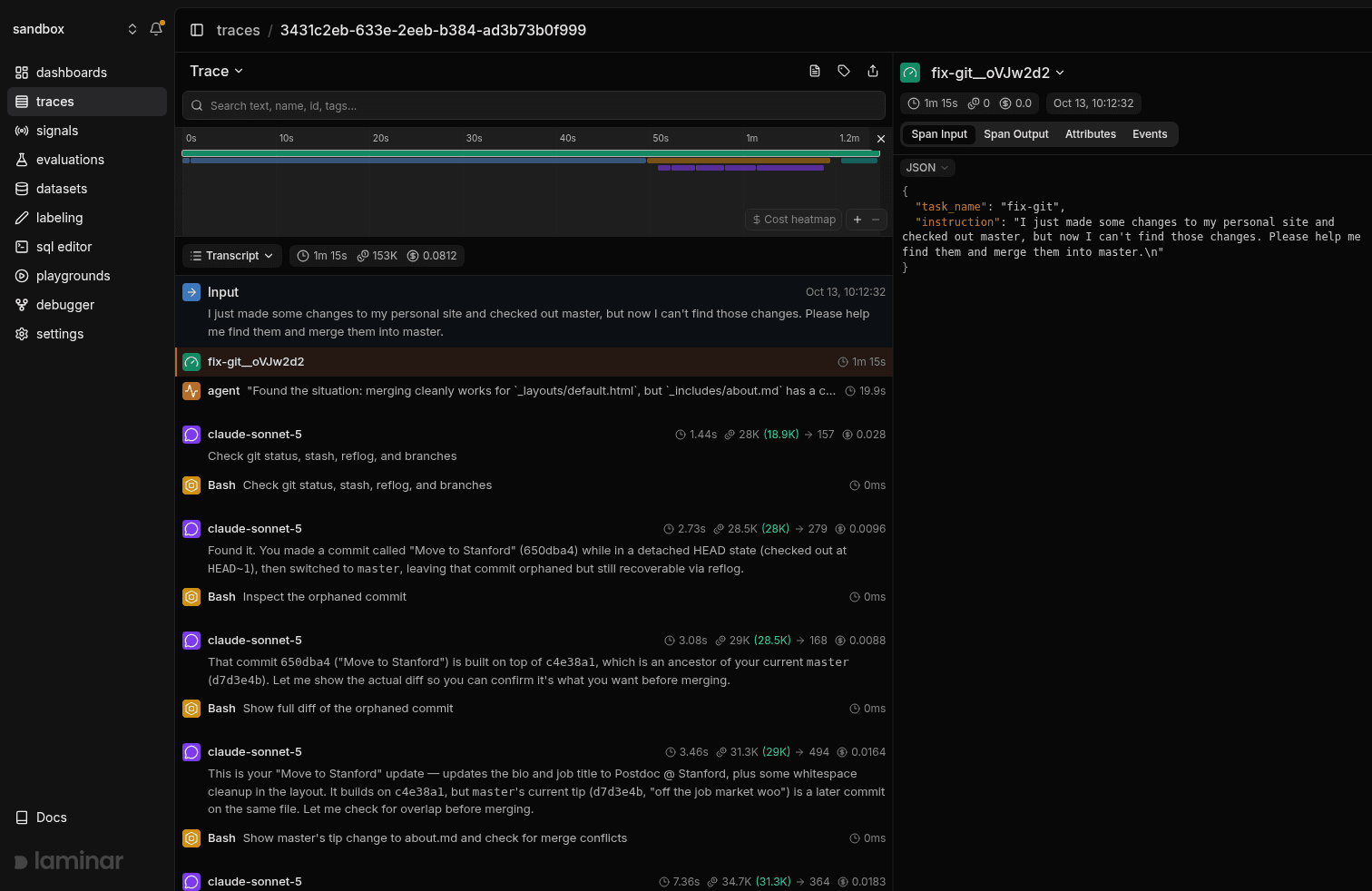Open Bash 'Show full diff of the orphaned commit'
Image resolution: width=1372 pixels, height=891 pixels.
pos(534,709)
